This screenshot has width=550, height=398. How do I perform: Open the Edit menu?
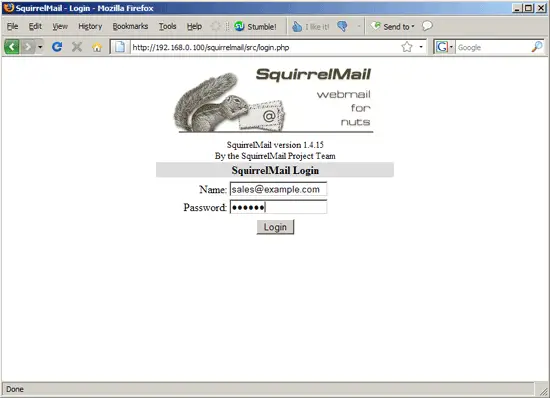point(35,26)
